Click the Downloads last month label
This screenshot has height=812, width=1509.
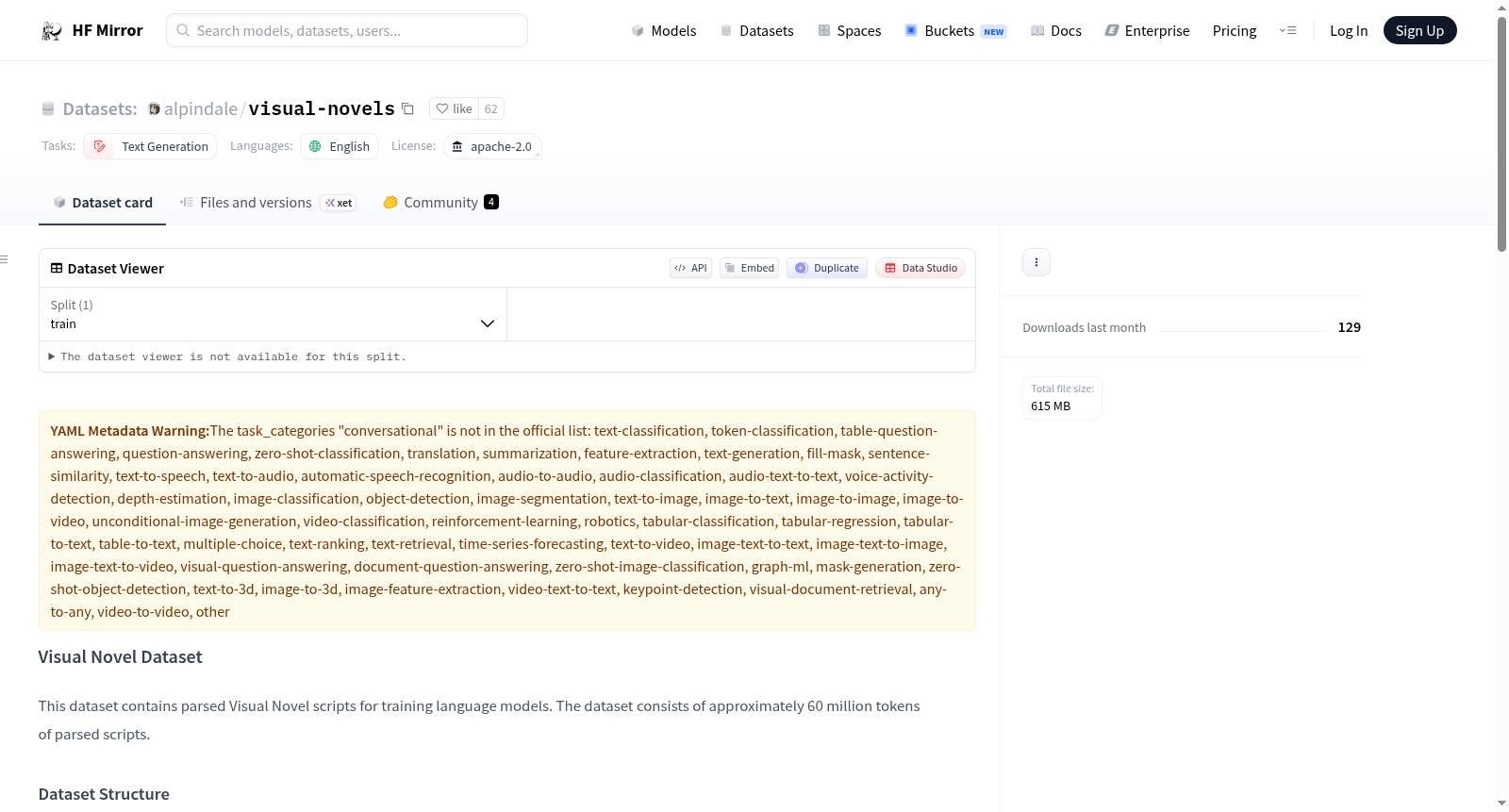pyautogui.click(x=1085, y=327)
